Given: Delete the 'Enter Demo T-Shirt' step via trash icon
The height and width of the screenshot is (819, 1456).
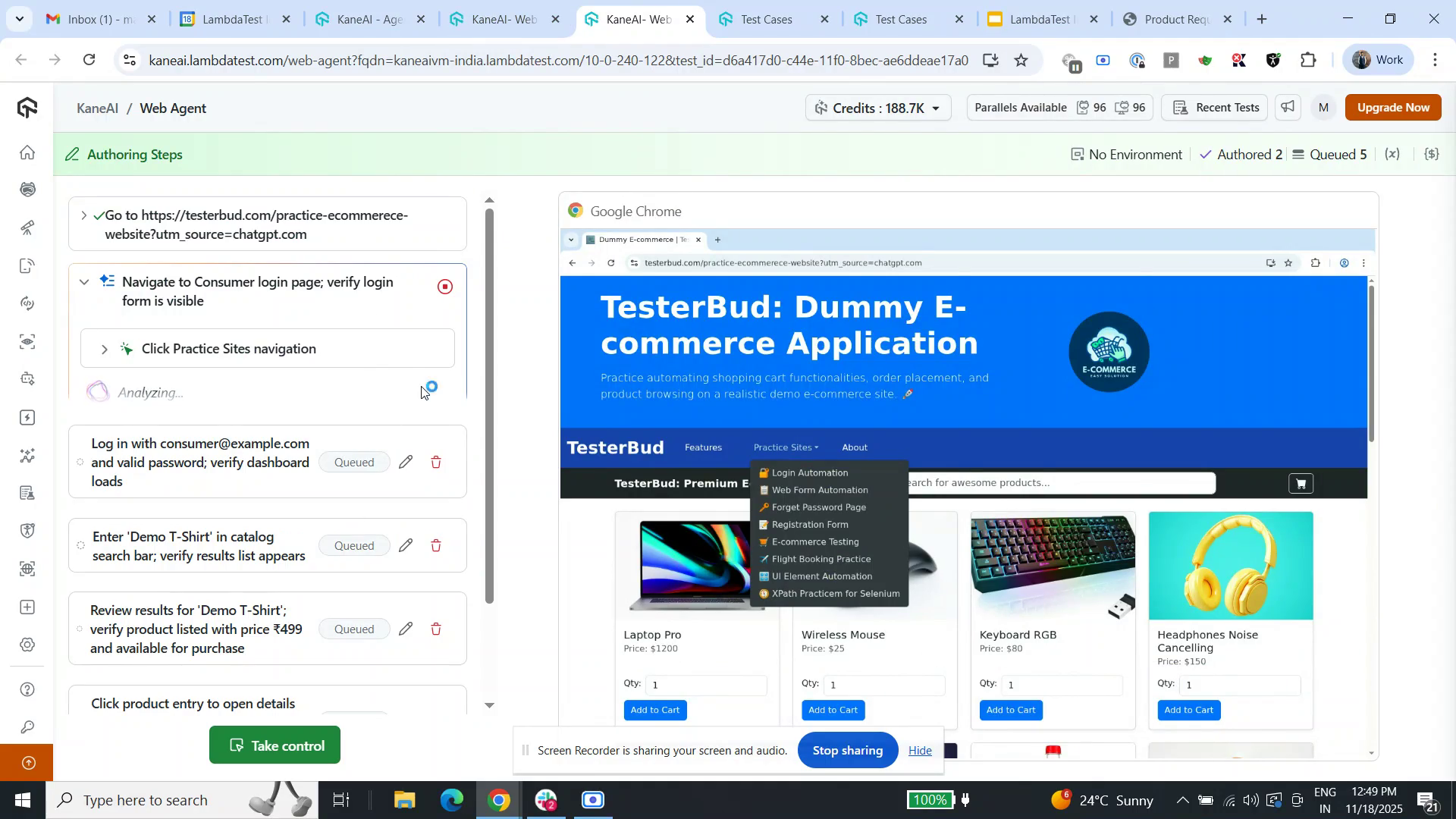Looking at the screenshot, I should (436, 545).
